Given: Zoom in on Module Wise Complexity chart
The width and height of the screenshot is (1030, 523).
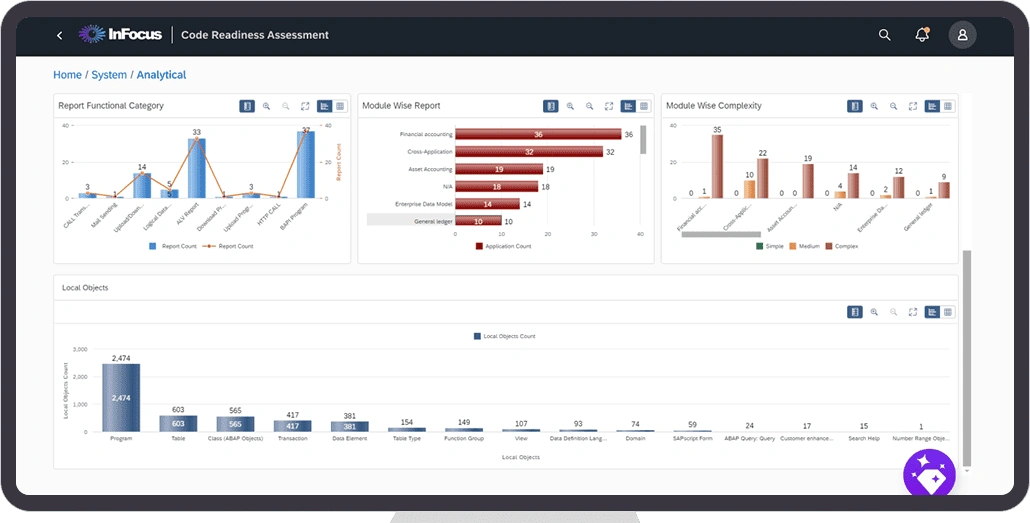Looking at the screenshot, I should pyautogui.click(x=874, y=106).
